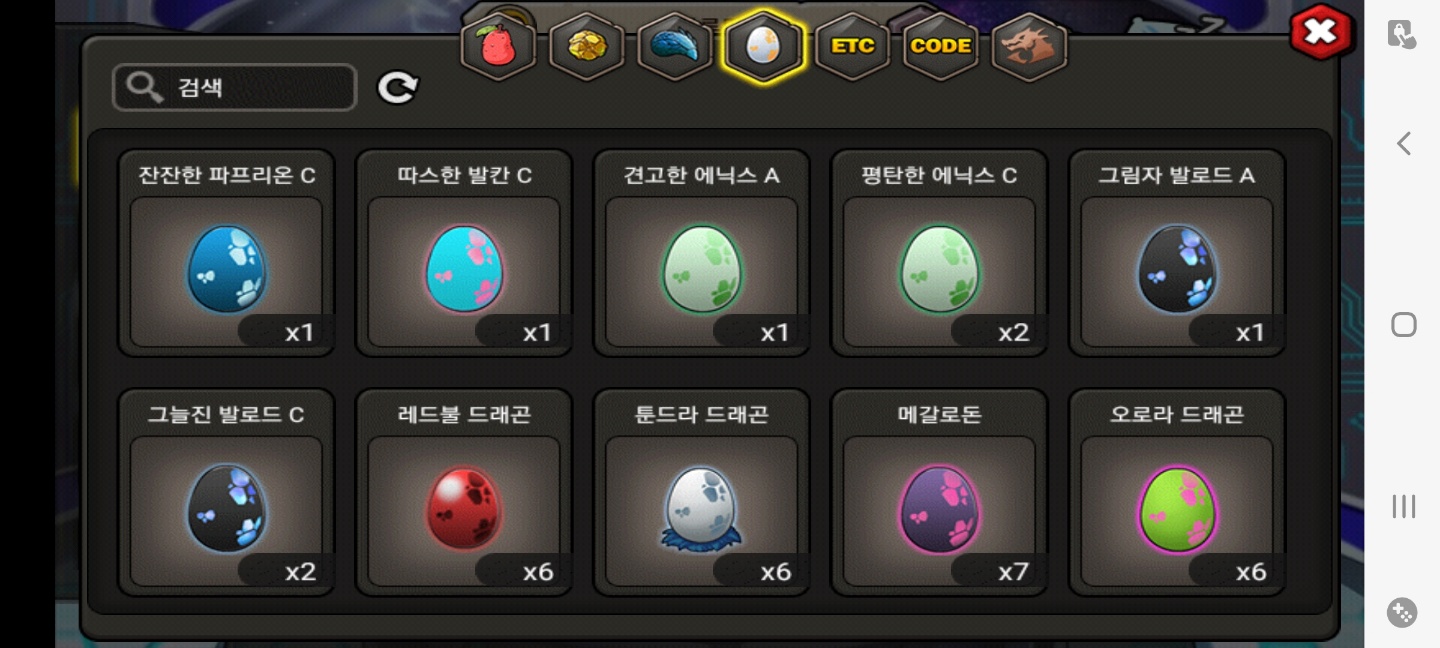Viewport: 1440px width, 648px height.
Task: Close the inventory with red X
Action: tap(1321, 32)
